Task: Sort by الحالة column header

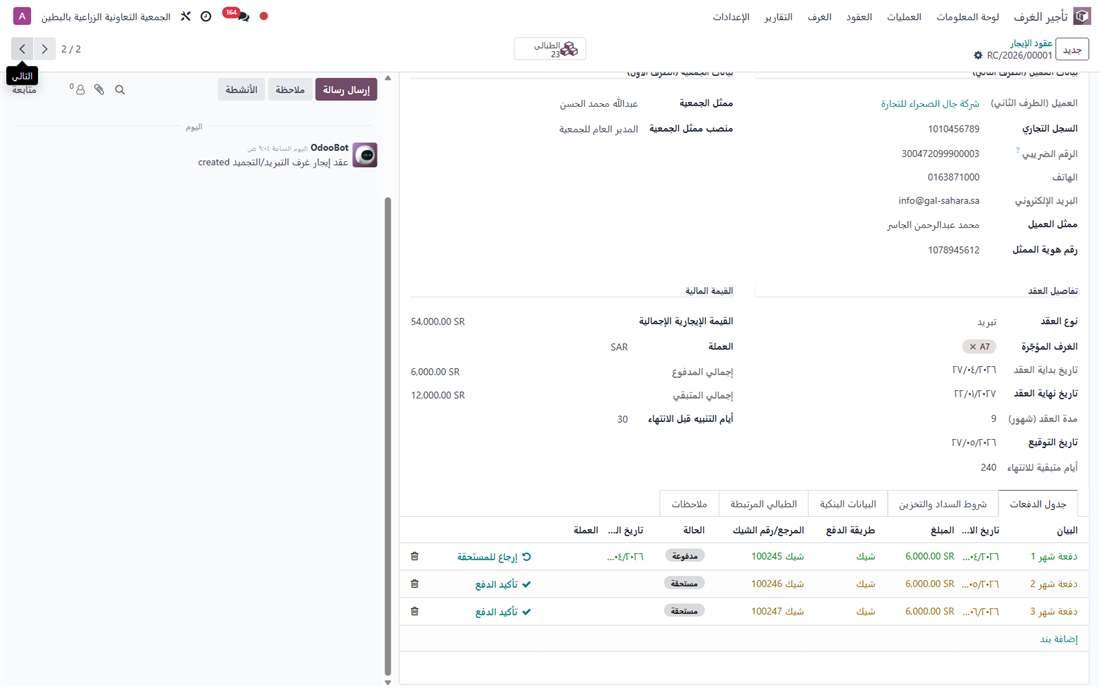Action: click(693, 530)
